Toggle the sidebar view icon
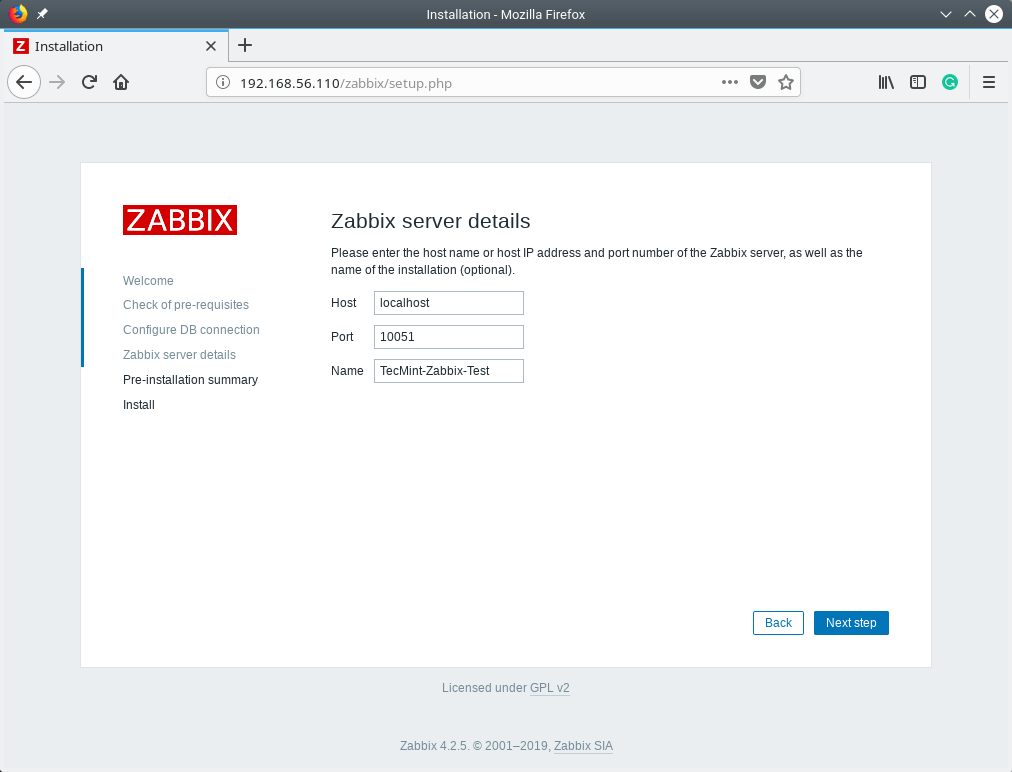Image resolution: width=1012 pixels, height=772 pixels. point(917,82)
